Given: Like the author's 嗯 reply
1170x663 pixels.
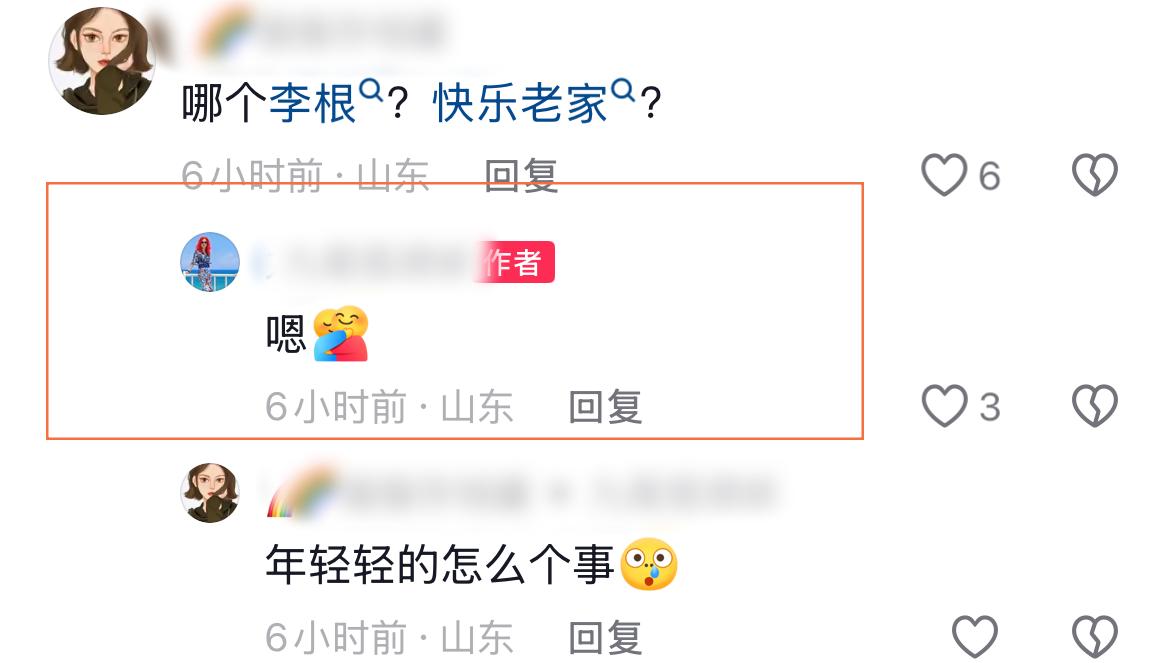Looking at the screenshot, I should [944, 406].
